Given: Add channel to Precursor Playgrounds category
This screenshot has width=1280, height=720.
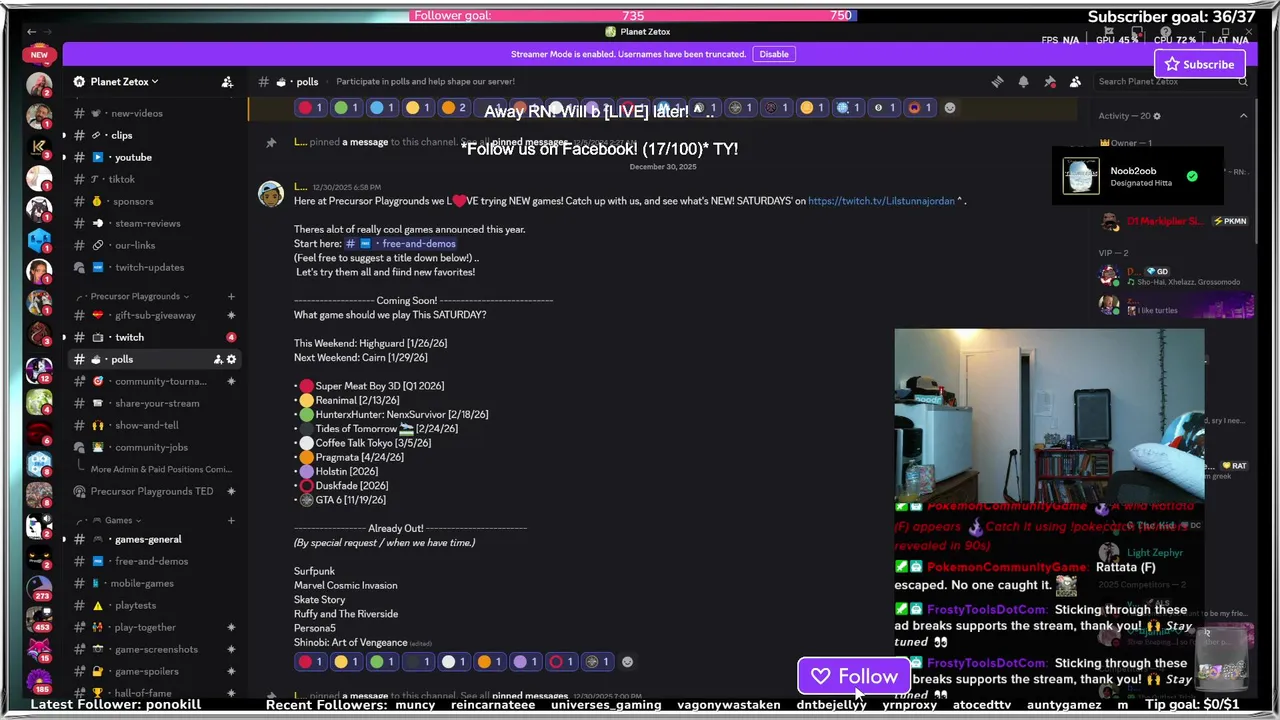Looking at the screenshot, I should (x=231, y=296).
